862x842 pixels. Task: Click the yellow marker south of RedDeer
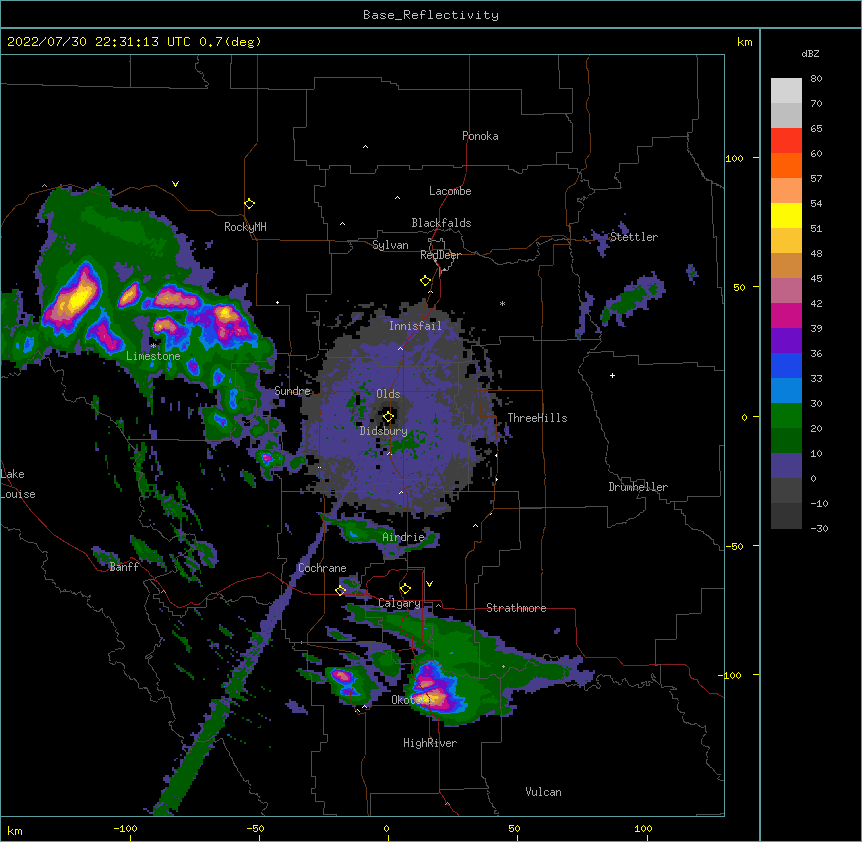point(425,280)
